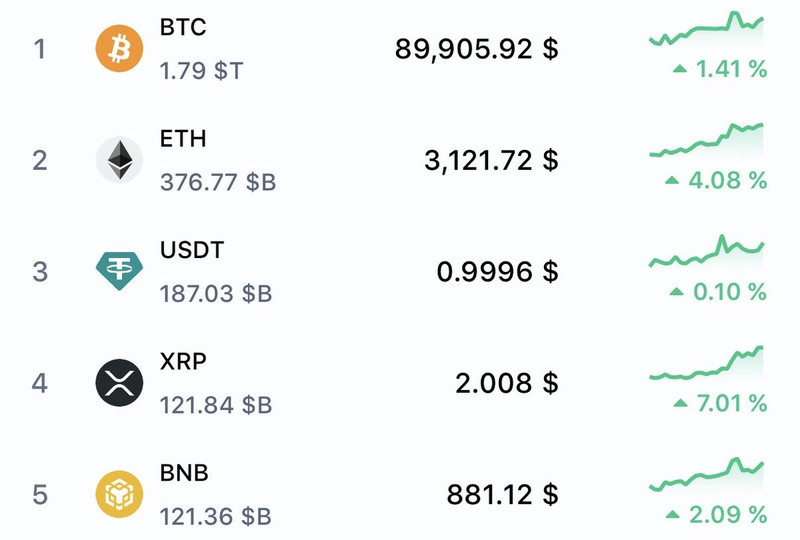The width and height of the screenshot is (800, 540).
Task: View the BNB sparkline price chart
Action: [706, 476]
